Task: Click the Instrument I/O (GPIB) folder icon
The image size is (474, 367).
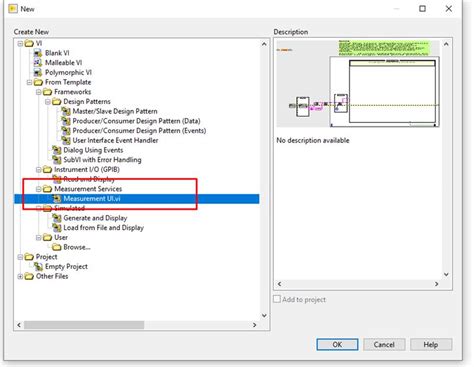Action: 48,169
